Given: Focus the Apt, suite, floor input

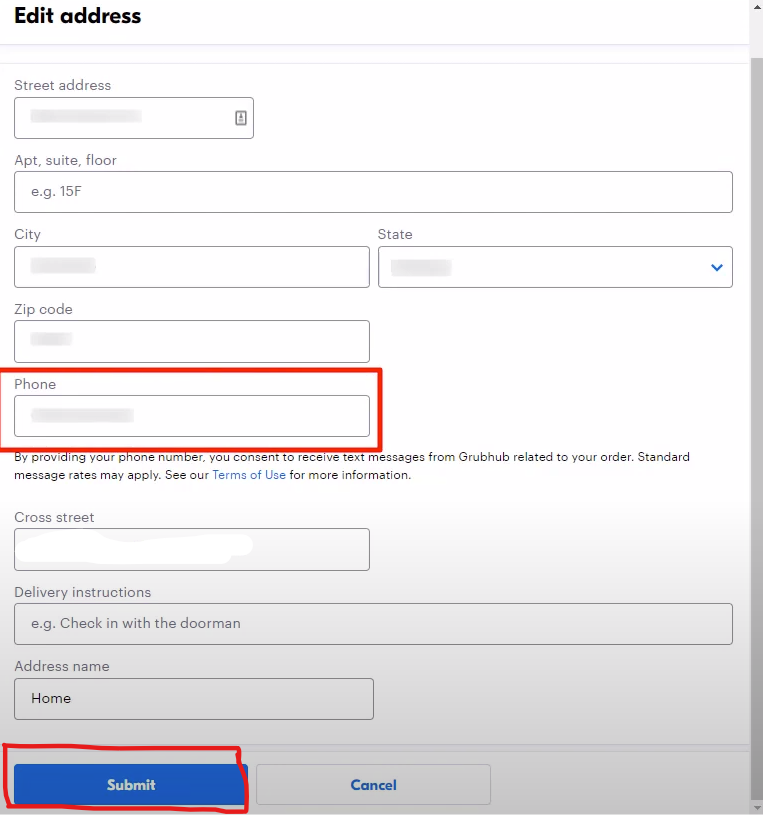Looking at the screenshot, I should pos(373,192).
